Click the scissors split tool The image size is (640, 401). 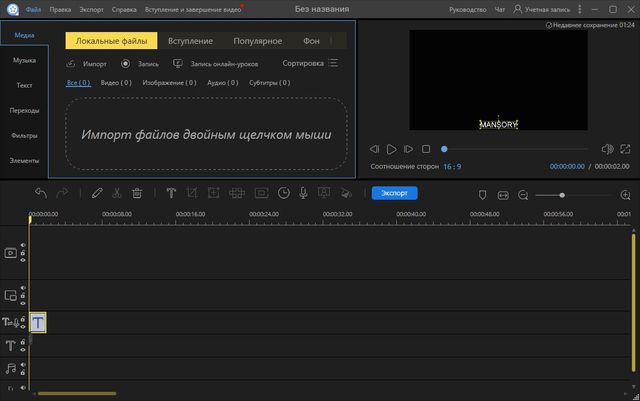click(116, 193)
